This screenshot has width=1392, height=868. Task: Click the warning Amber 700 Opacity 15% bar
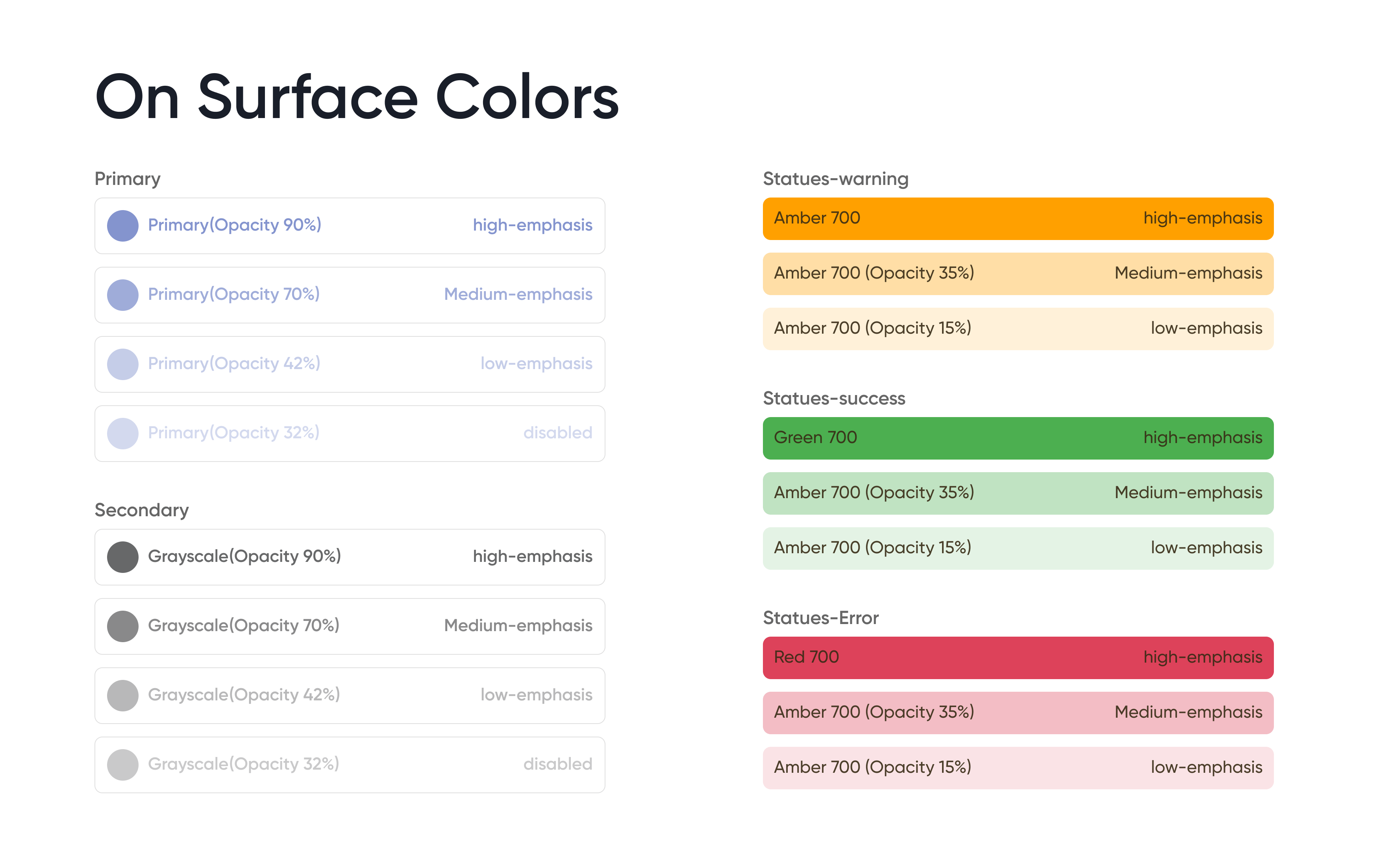pos(1018,329)
